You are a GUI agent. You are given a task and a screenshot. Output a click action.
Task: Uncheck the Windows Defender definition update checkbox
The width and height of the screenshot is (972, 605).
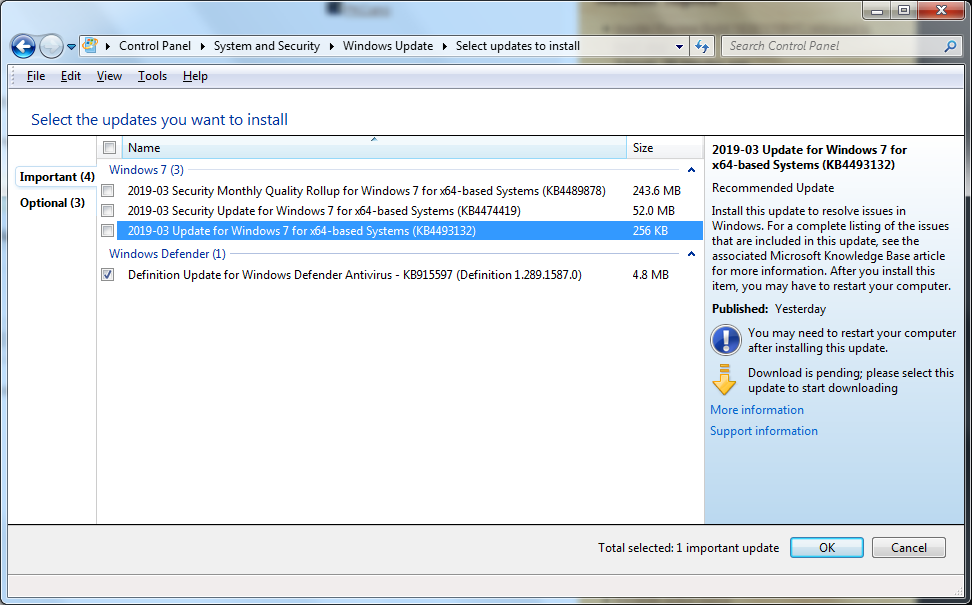[x=108, y=275]
